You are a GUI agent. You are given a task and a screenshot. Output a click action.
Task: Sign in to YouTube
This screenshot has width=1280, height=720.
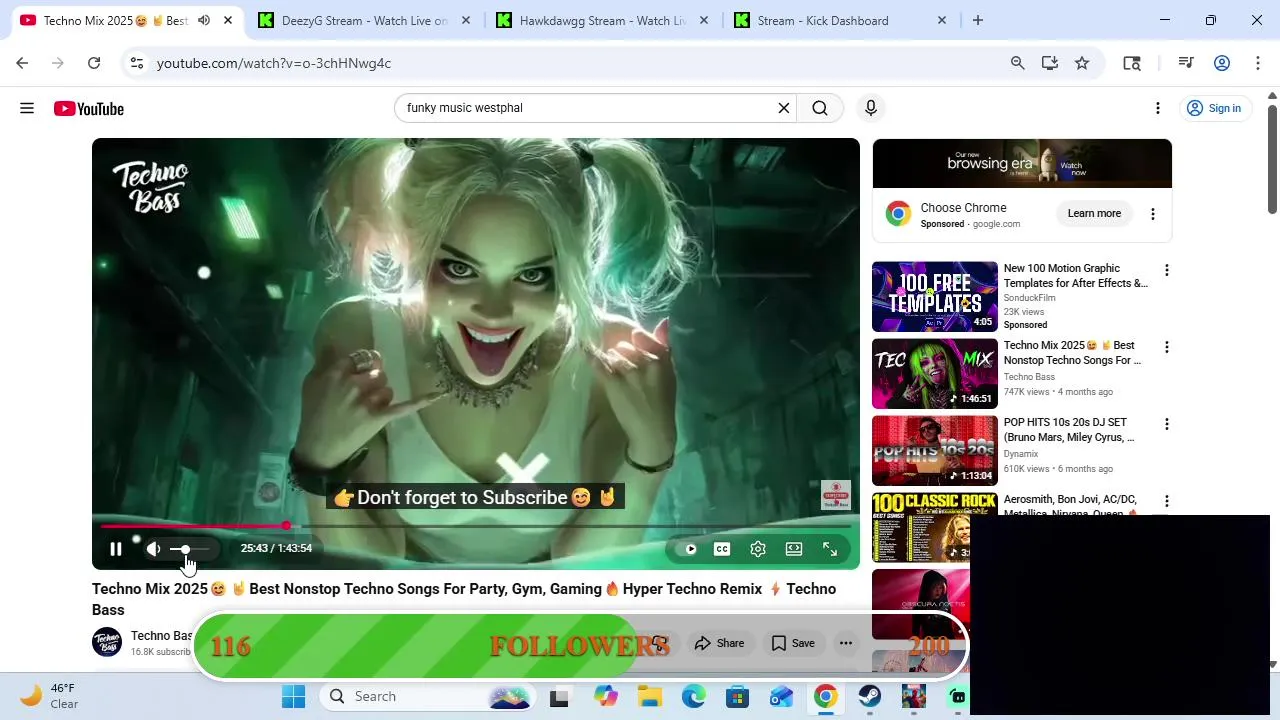tap(1213, 108)
